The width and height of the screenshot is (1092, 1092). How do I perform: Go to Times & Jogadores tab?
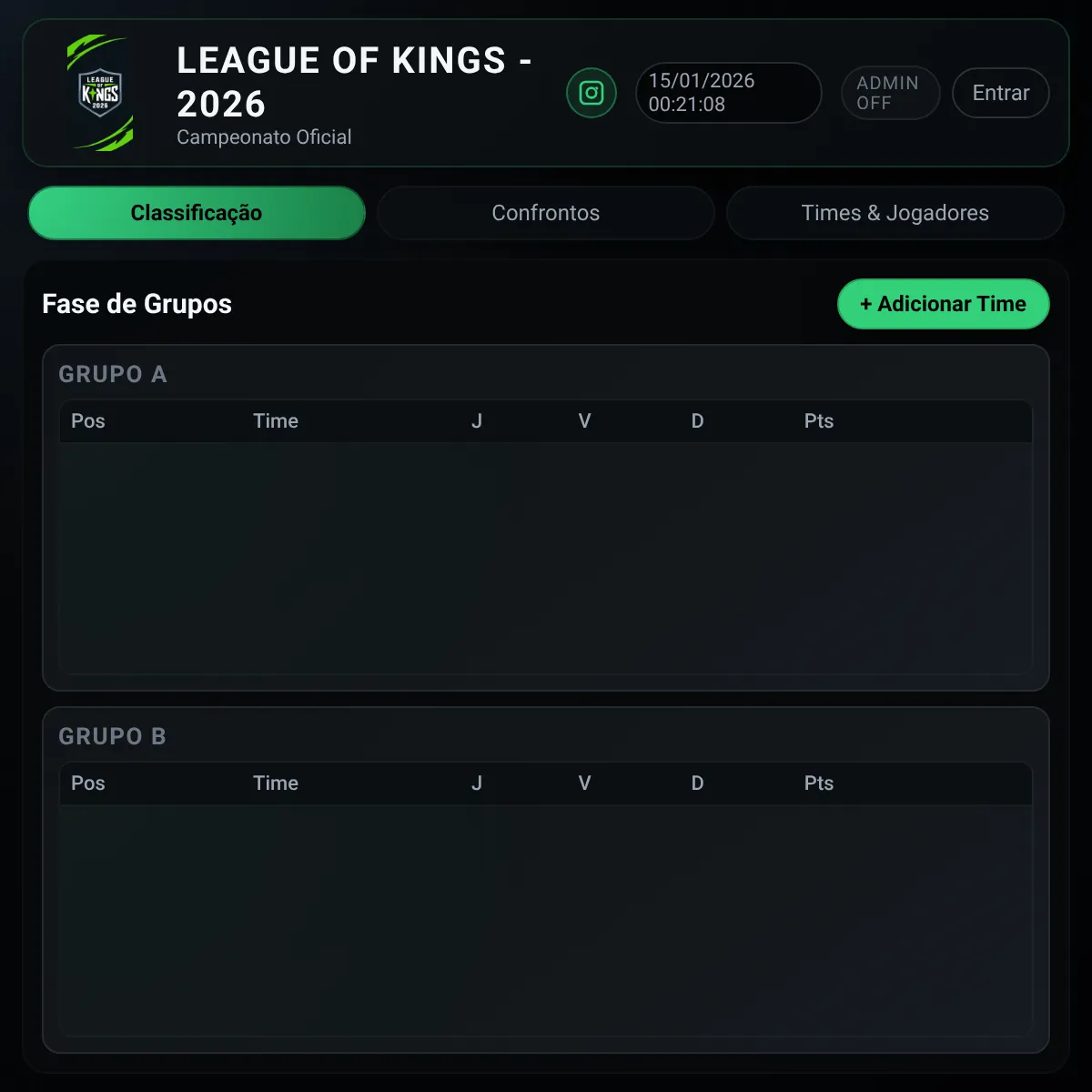point(895,213)
